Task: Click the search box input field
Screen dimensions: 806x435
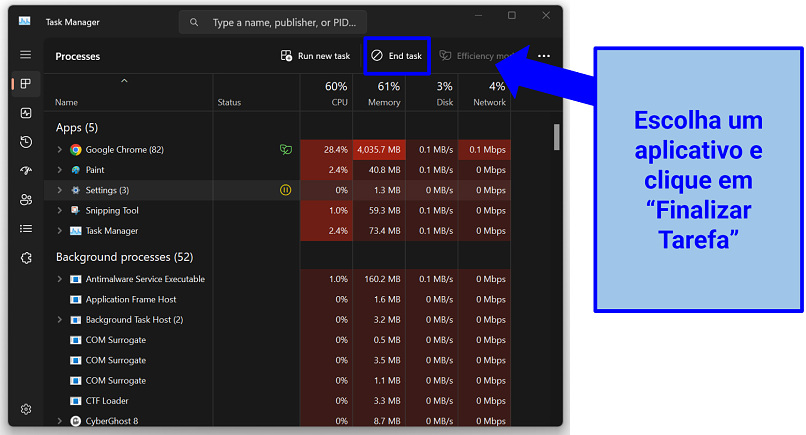Action: 273,22
